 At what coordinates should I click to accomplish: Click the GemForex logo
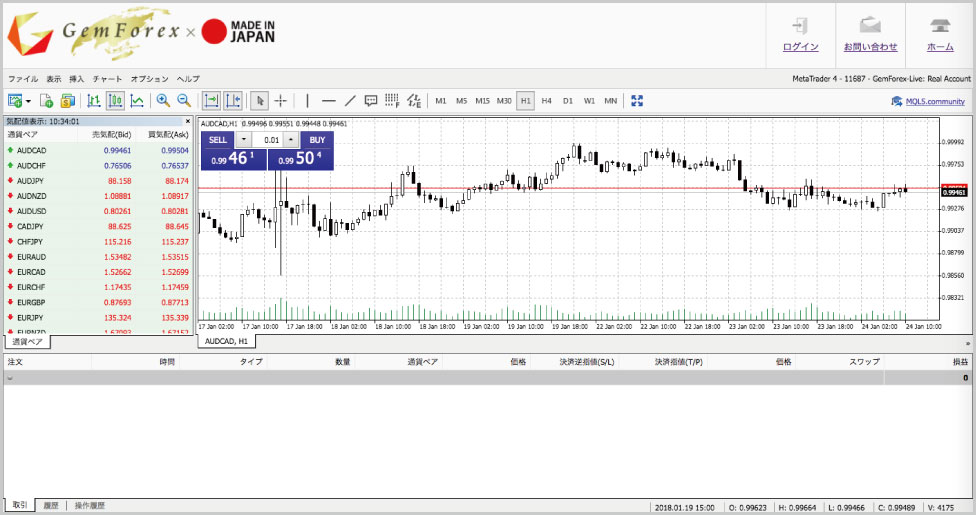coord(93,33)
